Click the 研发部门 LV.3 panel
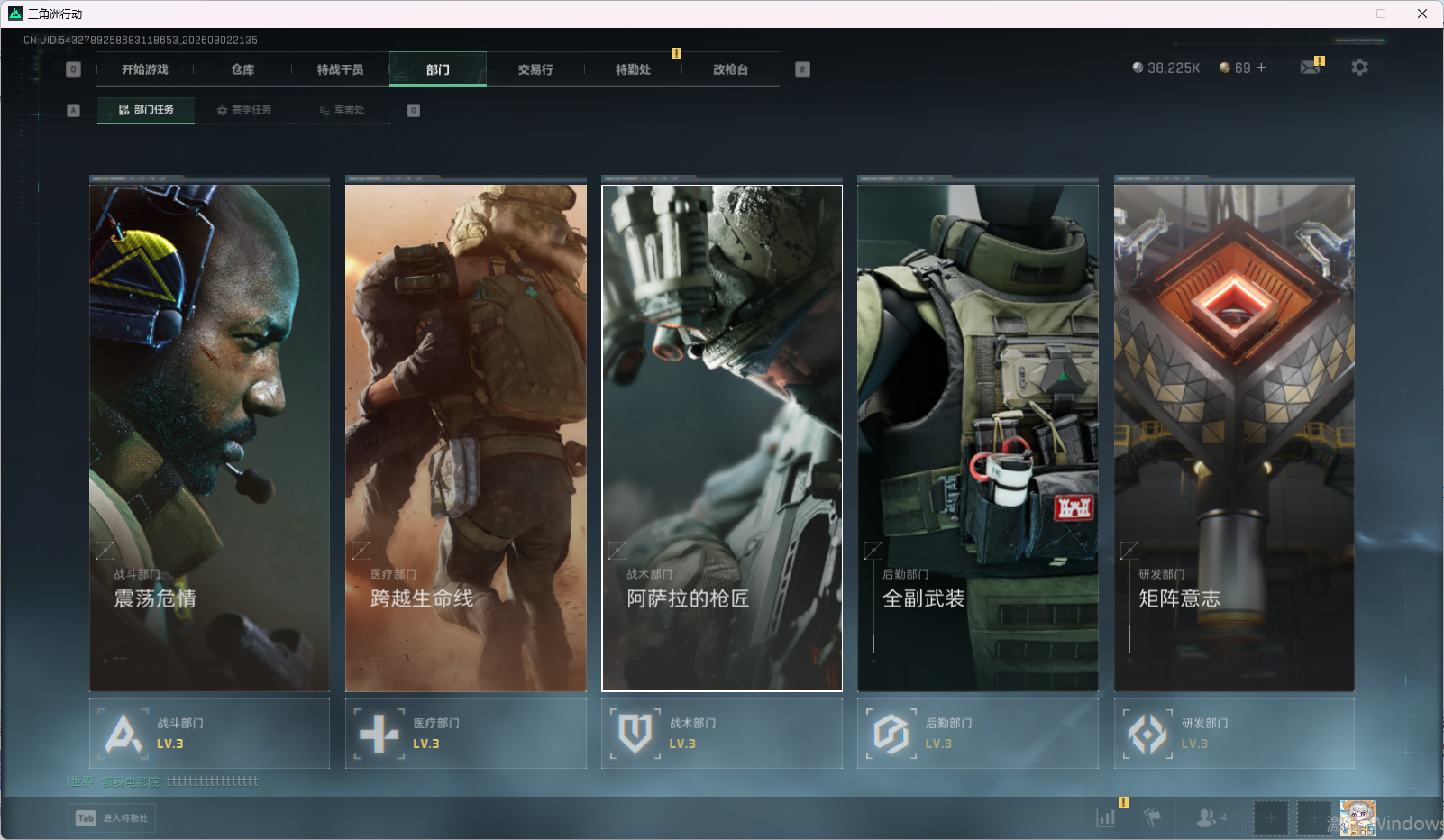 [x=1234, y=734]
